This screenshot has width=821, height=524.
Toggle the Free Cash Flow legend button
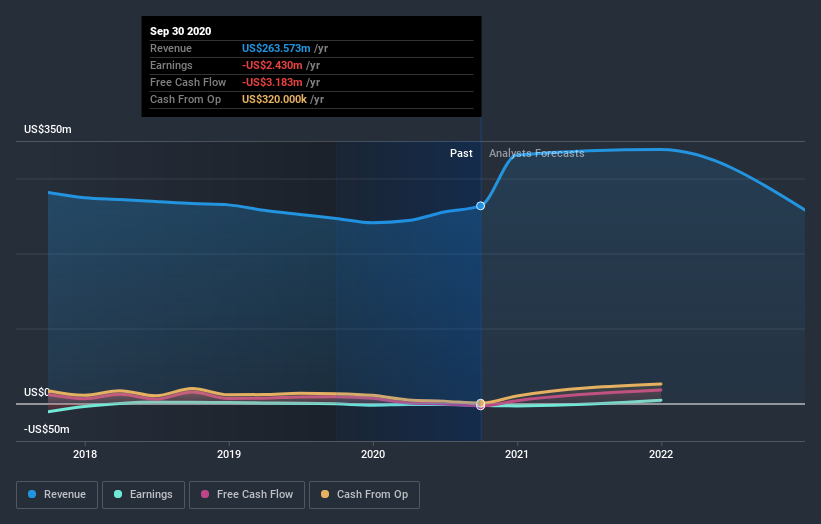[x=247, y=495]
